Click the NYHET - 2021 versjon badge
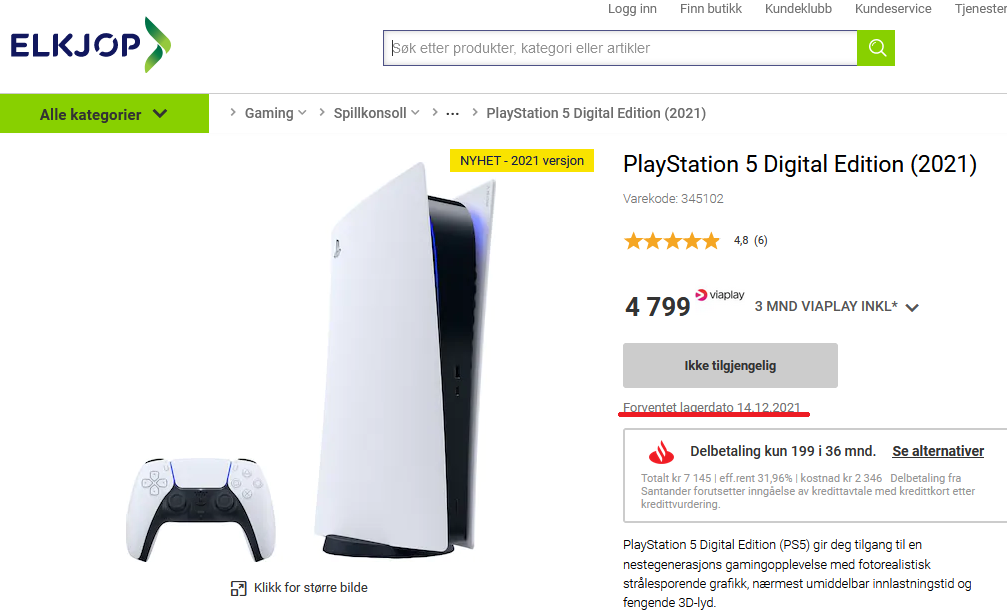 click(522, 160)
